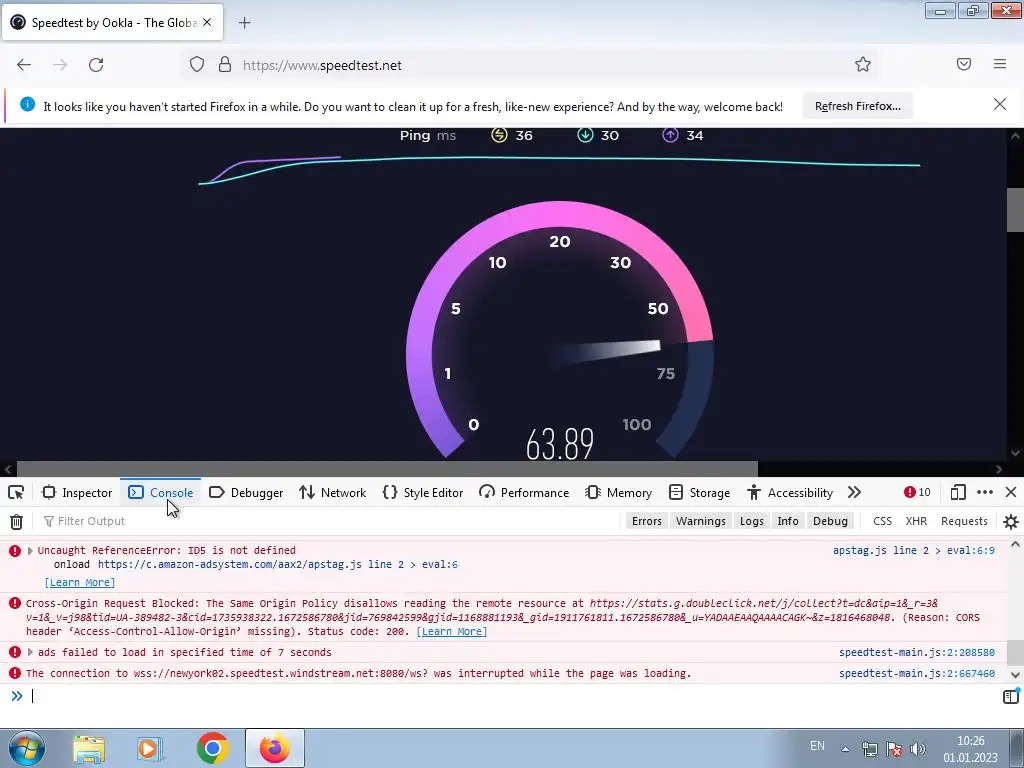Toggle Responsive Design Mode icon
The width and height of the screenshot is (1024, 768).
(958, 492)
